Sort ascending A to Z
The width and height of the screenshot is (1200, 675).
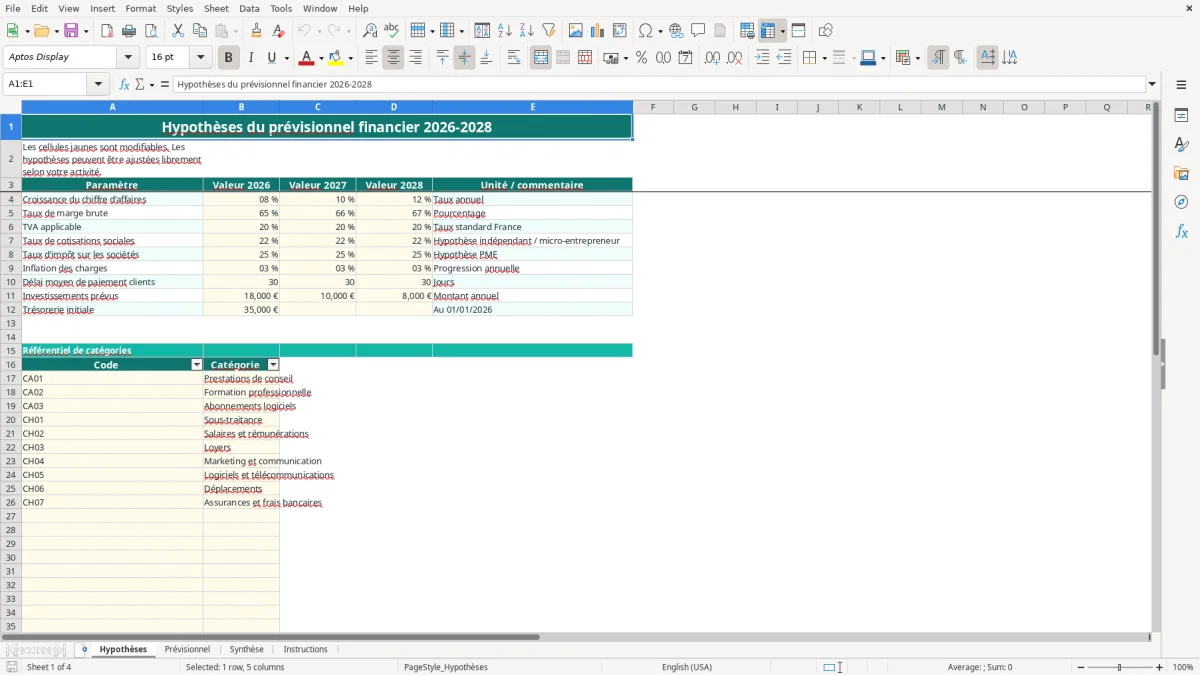(505, 31)
